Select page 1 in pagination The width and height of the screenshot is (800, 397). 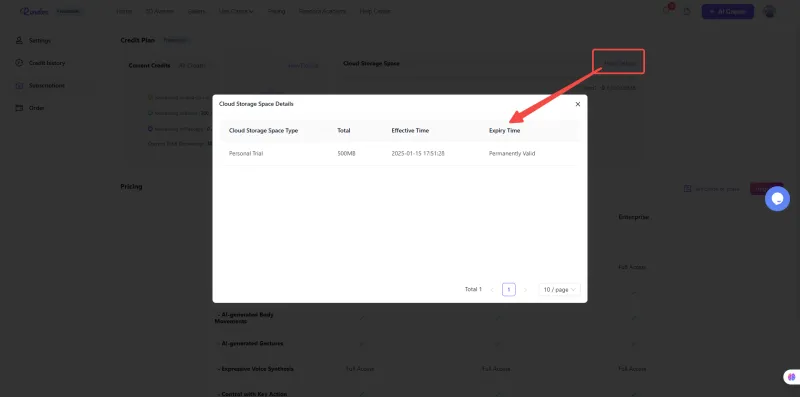[509, 290]
